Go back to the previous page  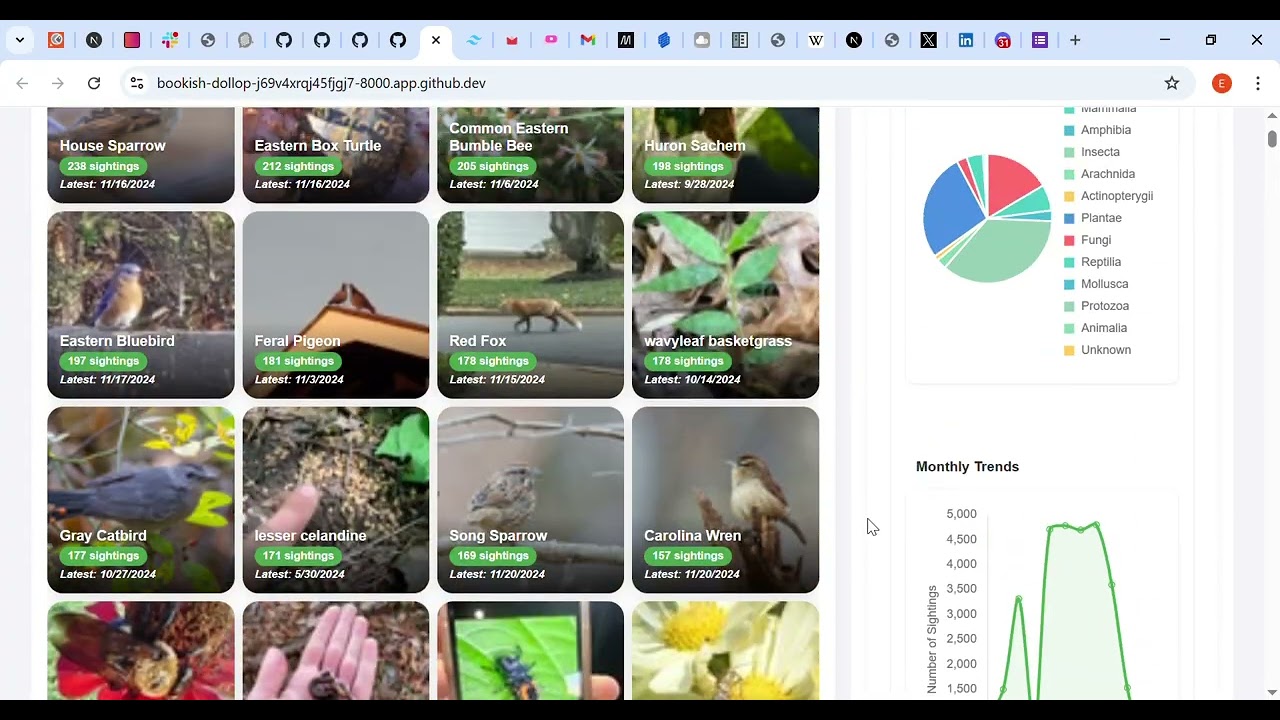[22, 83]
